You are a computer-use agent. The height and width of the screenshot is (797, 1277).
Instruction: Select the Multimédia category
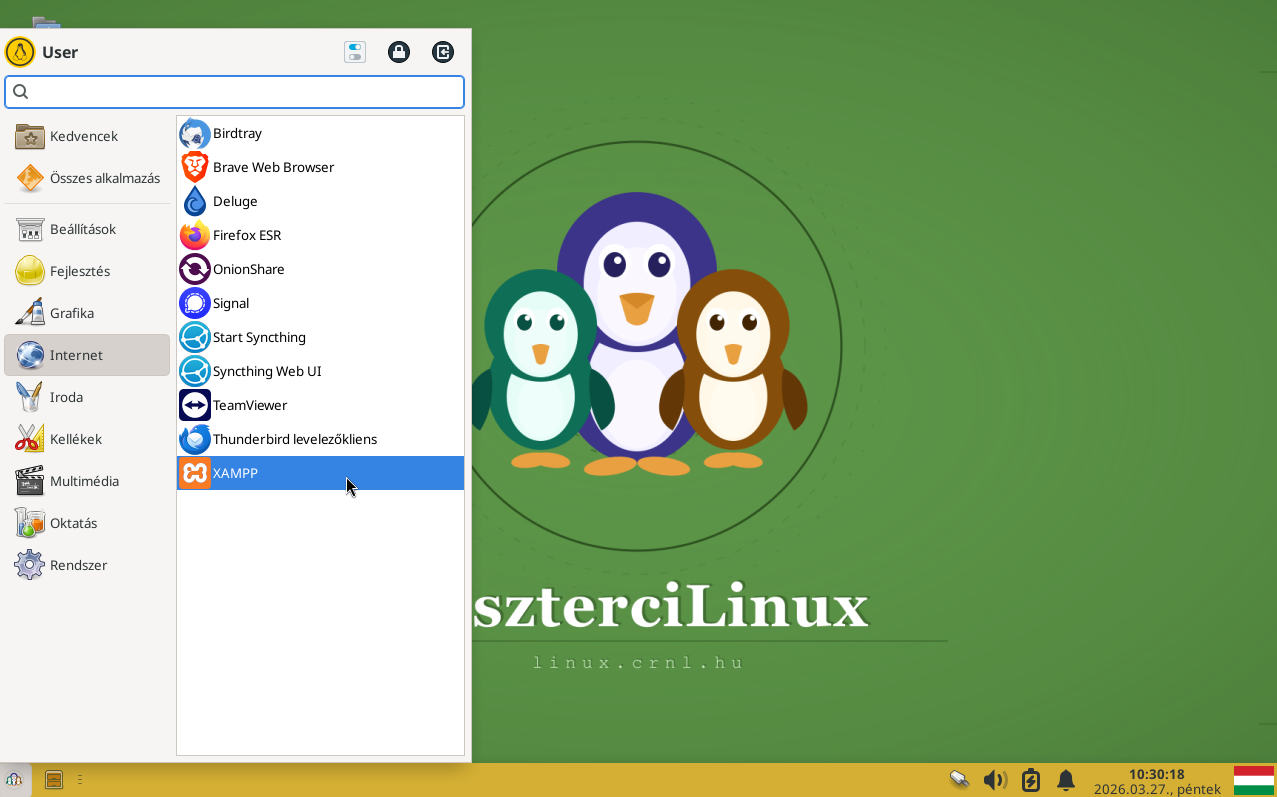click(85, 481)
